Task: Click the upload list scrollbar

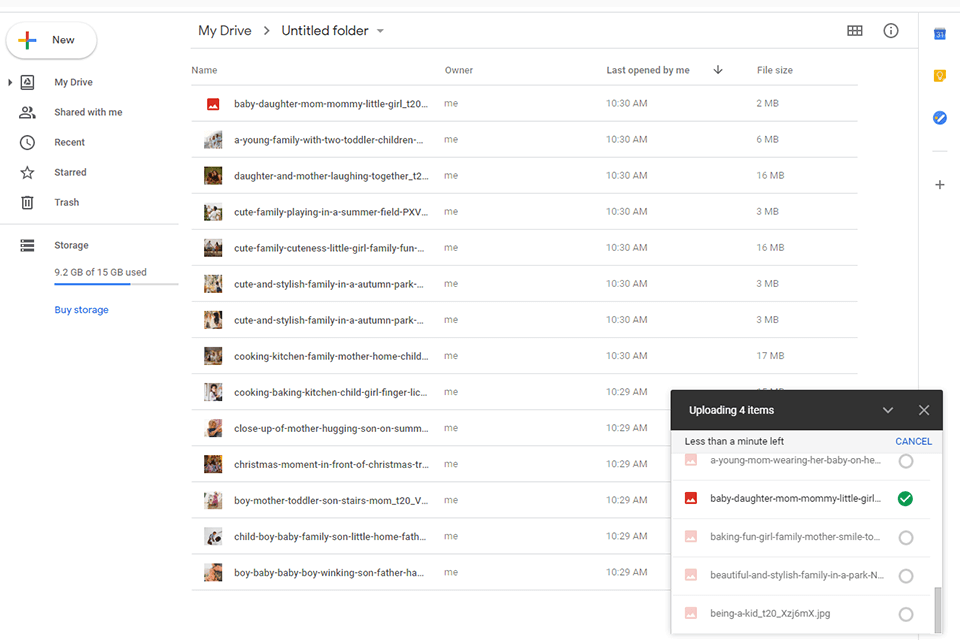Action: (937, 608)
